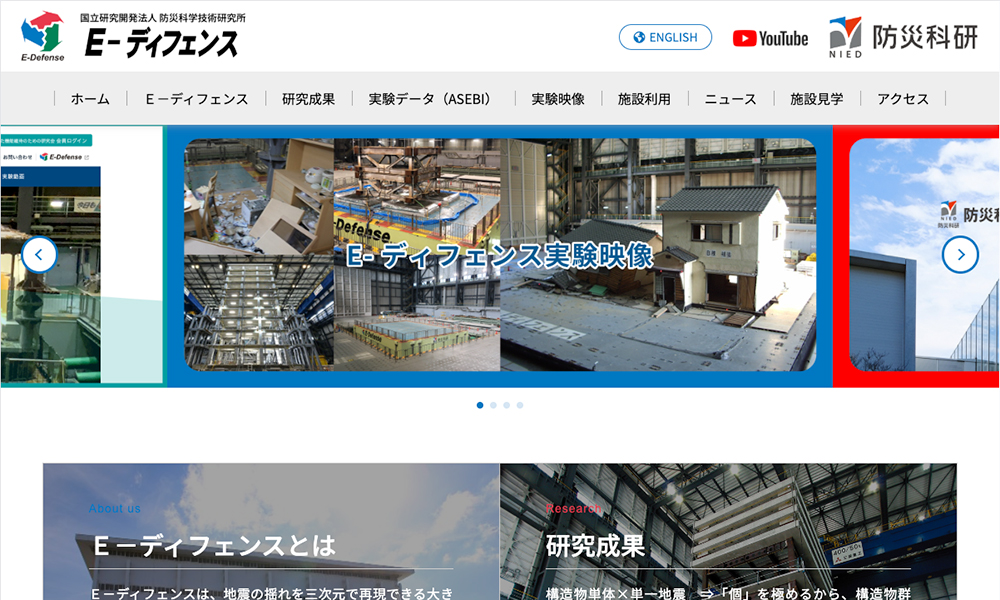The height and width of the screenshot is (600, 1000).
Task: Select the fourth carousel pagination dot
Action: point(520,405)
